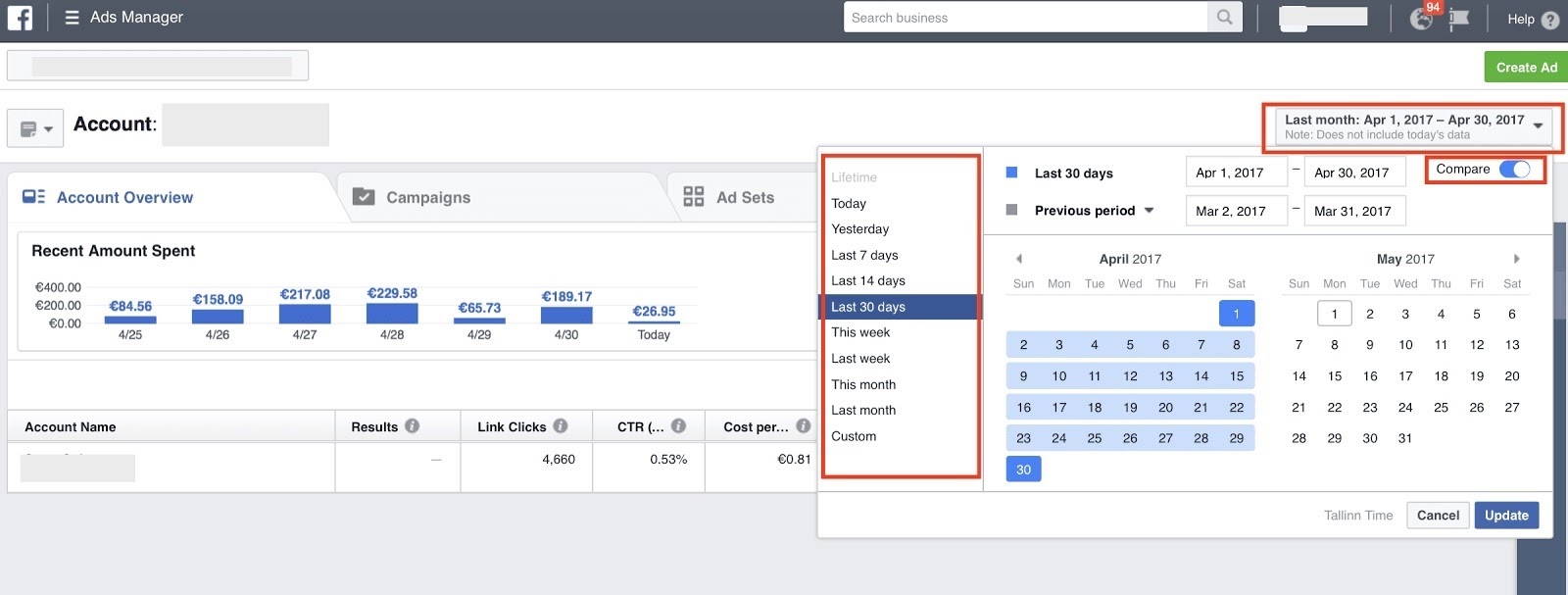Click the search magnifier icon
The width and height of the screenshot is (1568, 595).
1224,18
